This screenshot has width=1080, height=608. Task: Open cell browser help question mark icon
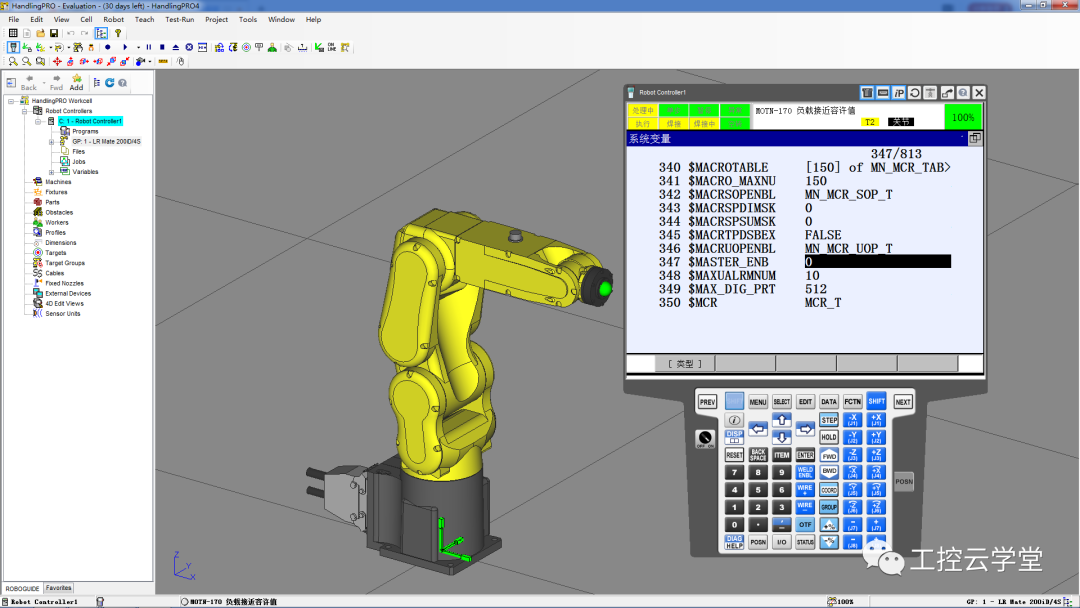point(123,83)
